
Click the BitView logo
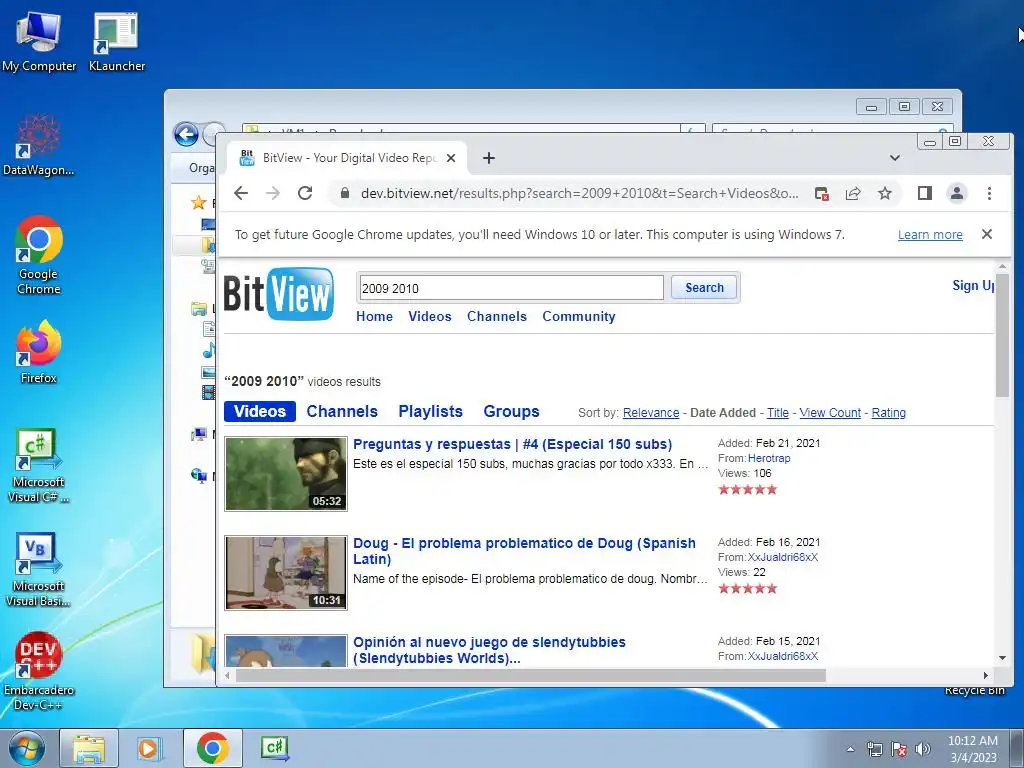tap(278, 294)
